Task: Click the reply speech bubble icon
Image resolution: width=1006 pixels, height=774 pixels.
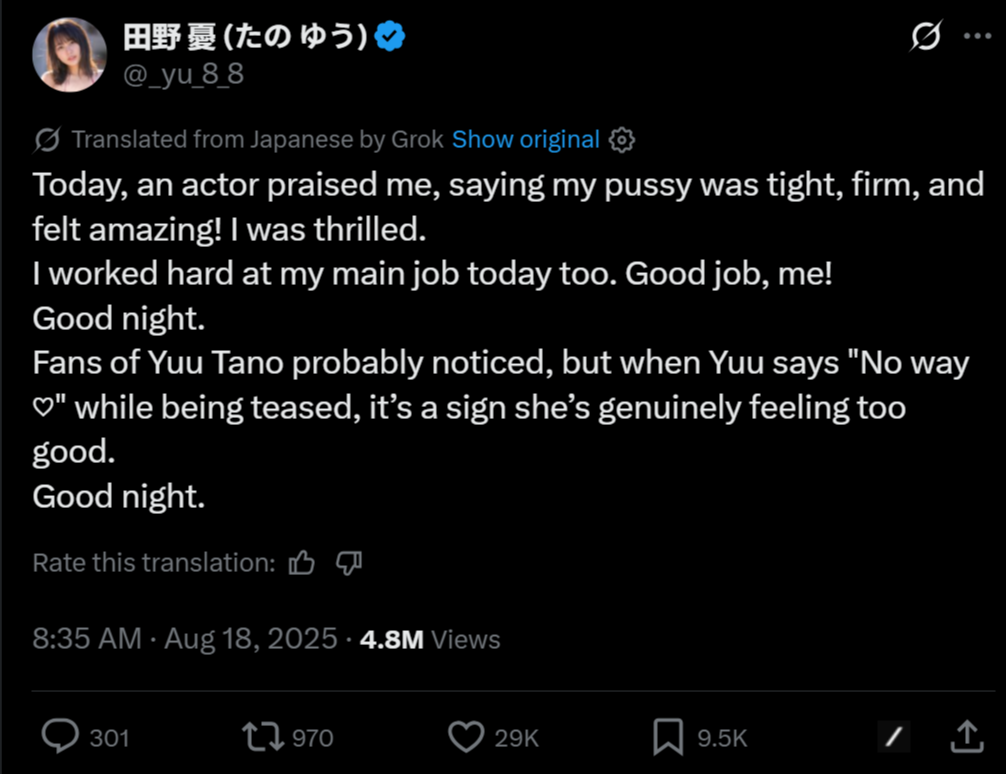Action: tap(62, 738)
